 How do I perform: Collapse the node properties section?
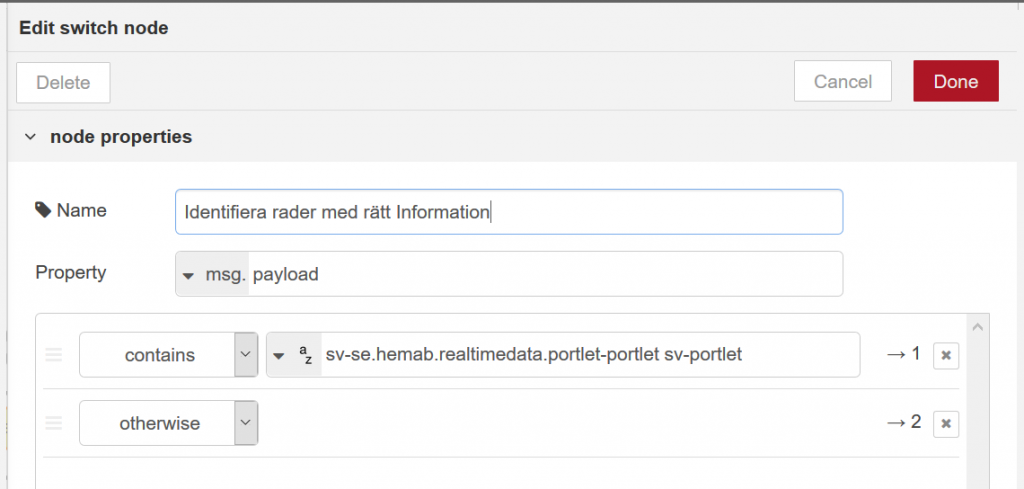[x=30, y=137]
